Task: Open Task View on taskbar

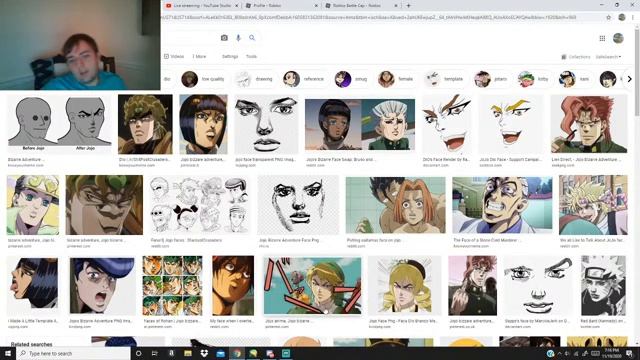Action: pyautogui.click(x=155, y=353)
